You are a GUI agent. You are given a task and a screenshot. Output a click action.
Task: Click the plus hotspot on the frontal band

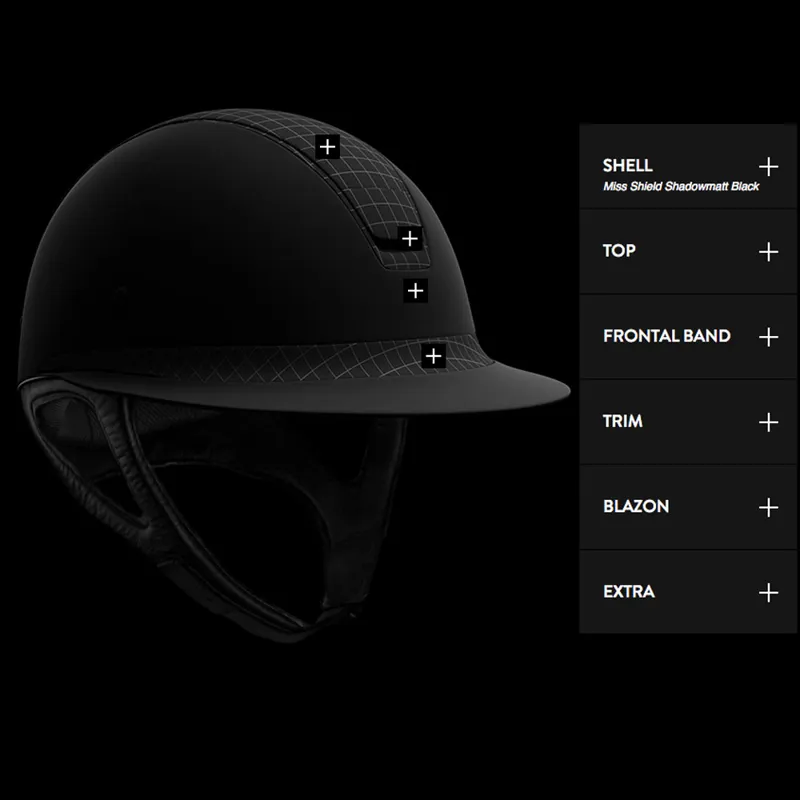[433, 355]
